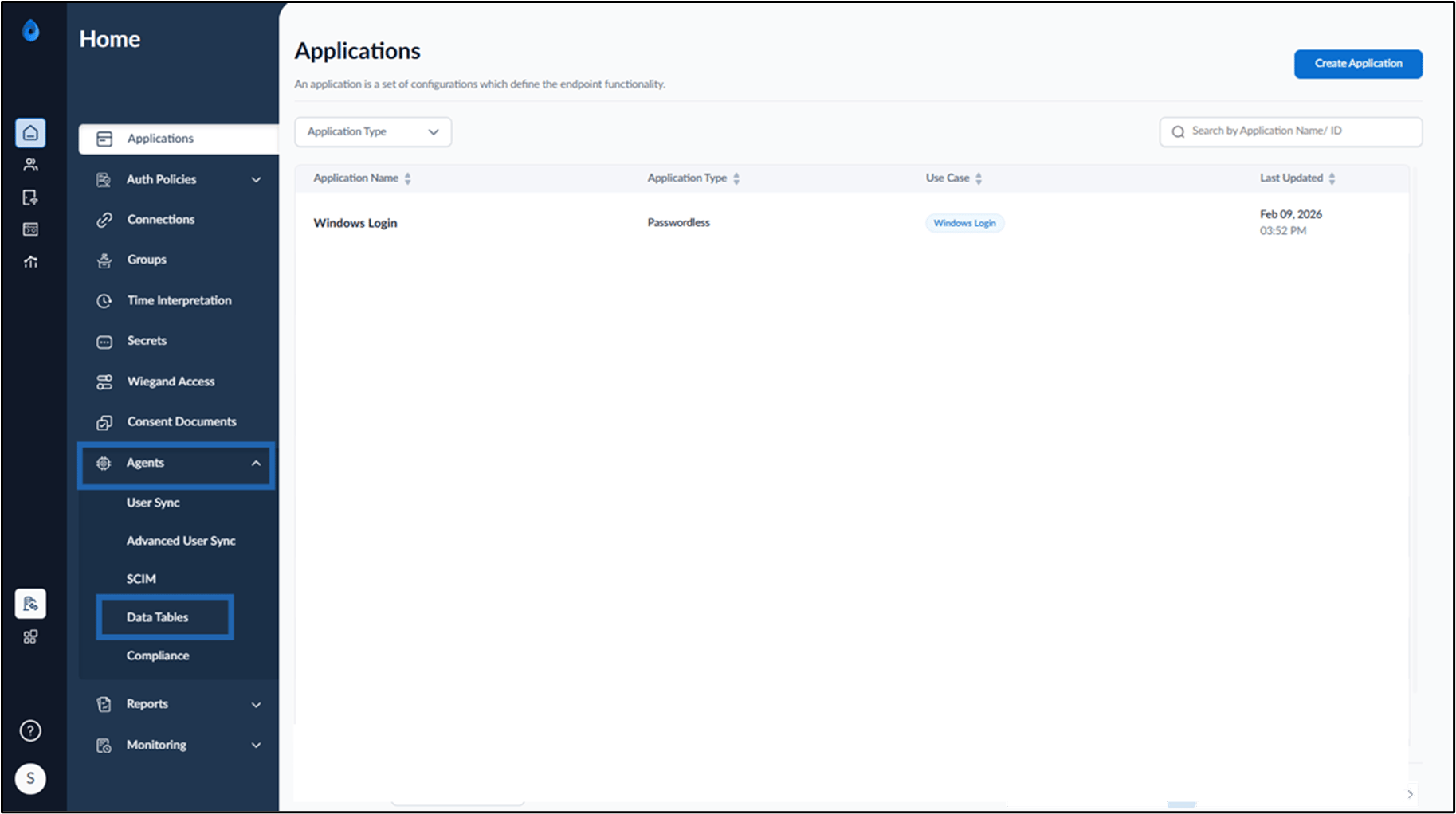Expand the Auth Policies chevron

click(256, 180)
